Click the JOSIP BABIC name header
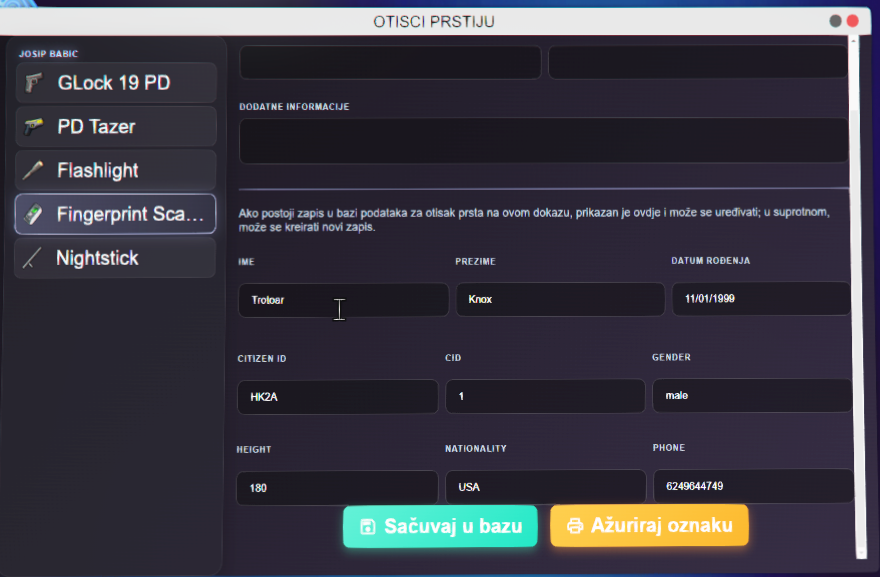880x577 pixels. tap(48, 54)
